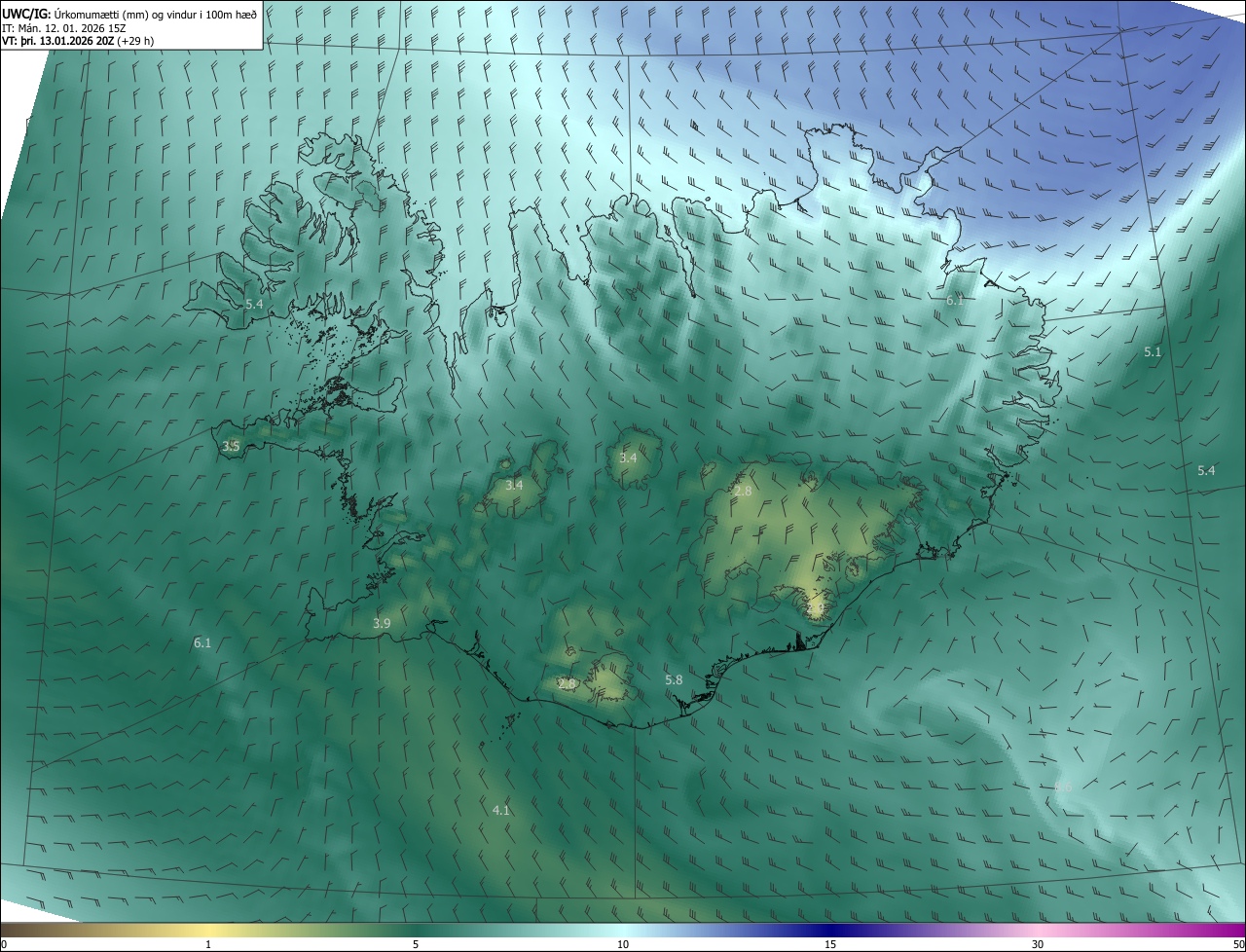Click the 1 tick label on the color scale
Screen dimensions: 1246x952
(x=208, y=944)
